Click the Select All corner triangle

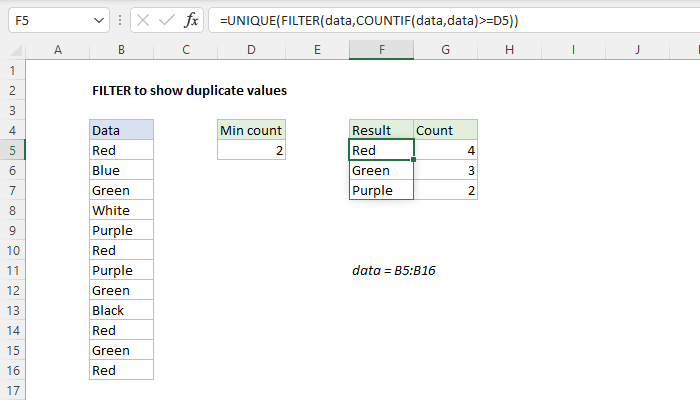[12, 50]
